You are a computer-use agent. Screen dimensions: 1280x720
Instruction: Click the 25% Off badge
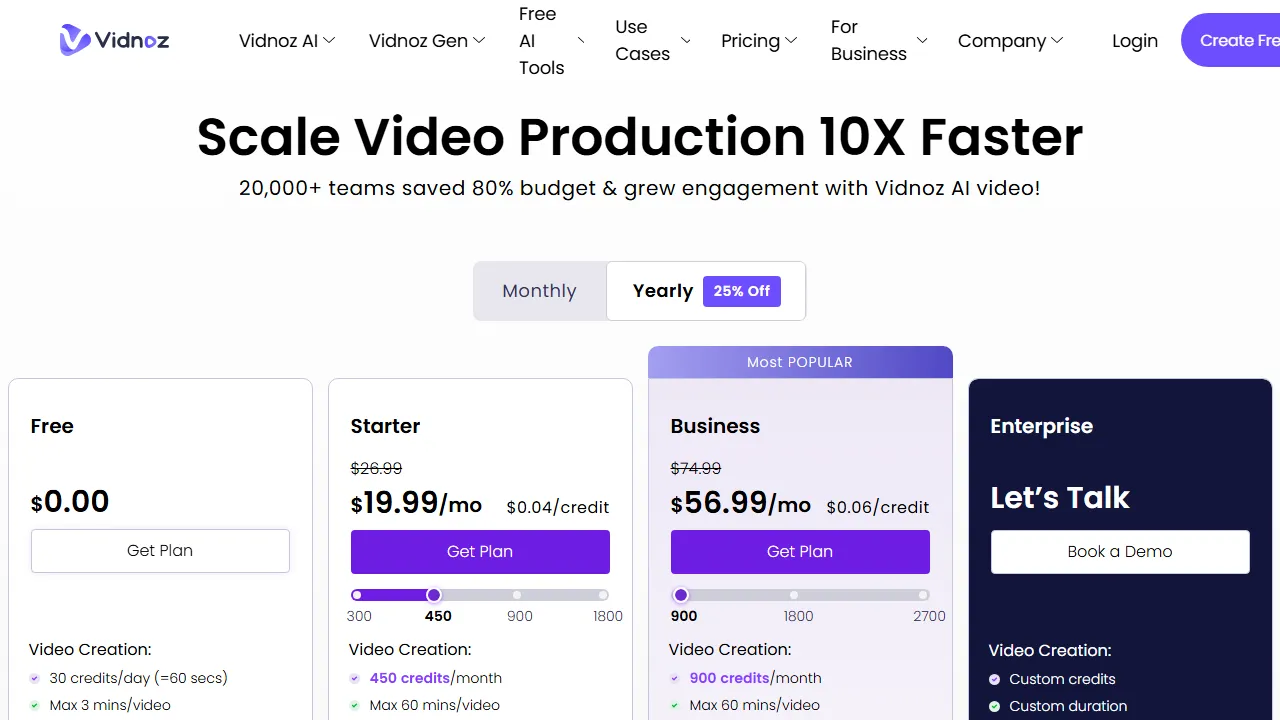pos(742,291)
